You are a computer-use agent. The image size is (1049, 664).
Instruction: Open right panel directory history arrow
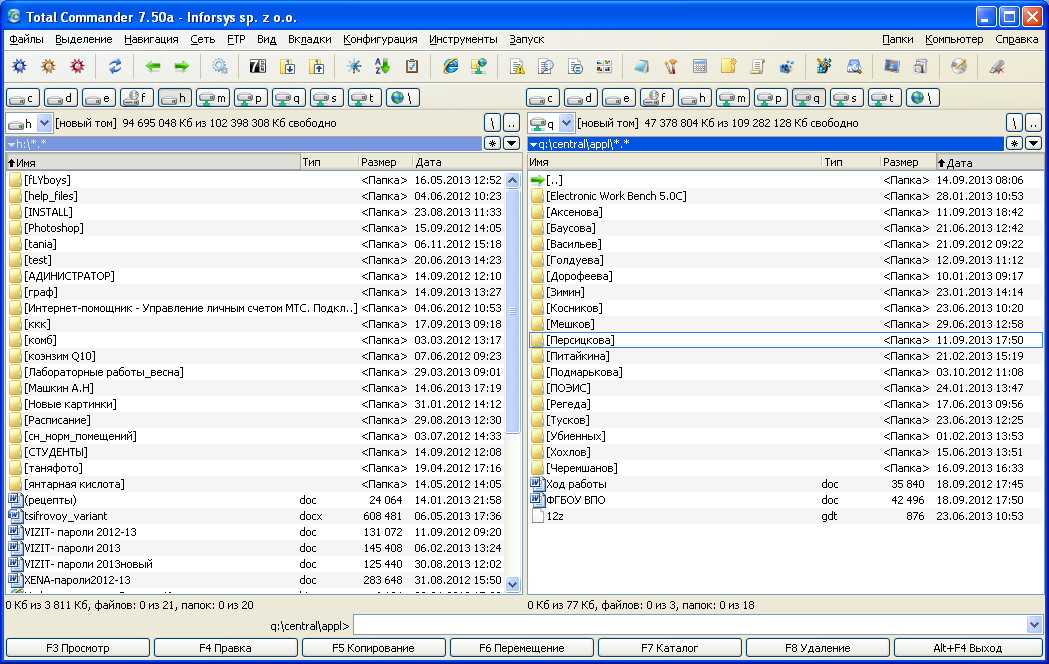1033,143
